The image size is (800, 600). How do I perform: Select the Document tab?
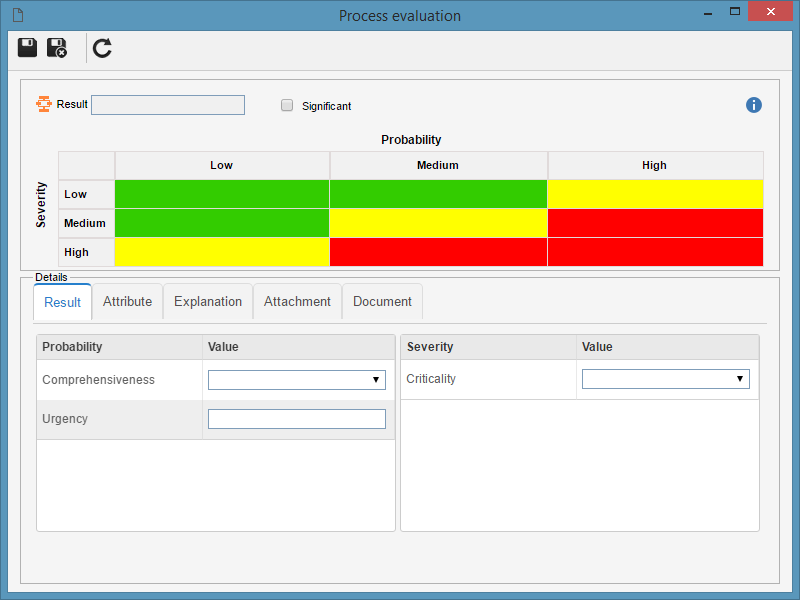pyautogui.click(x=383, y=302)
